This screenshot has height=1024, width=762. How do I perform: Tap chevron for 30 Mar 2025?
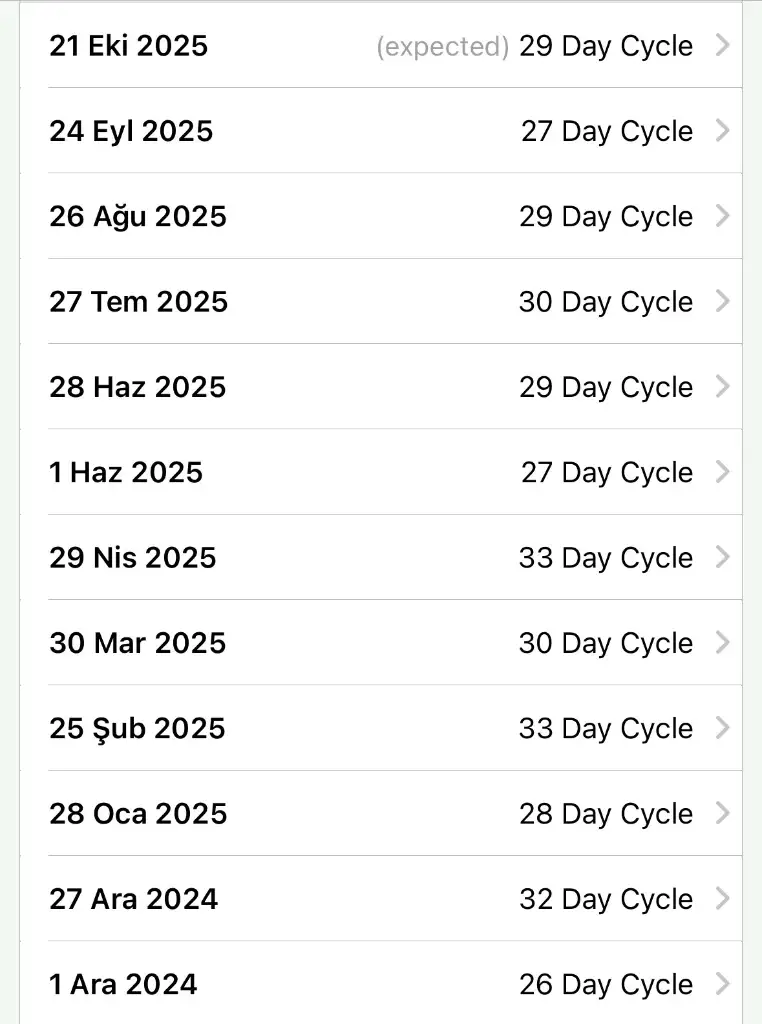[723, 643]
